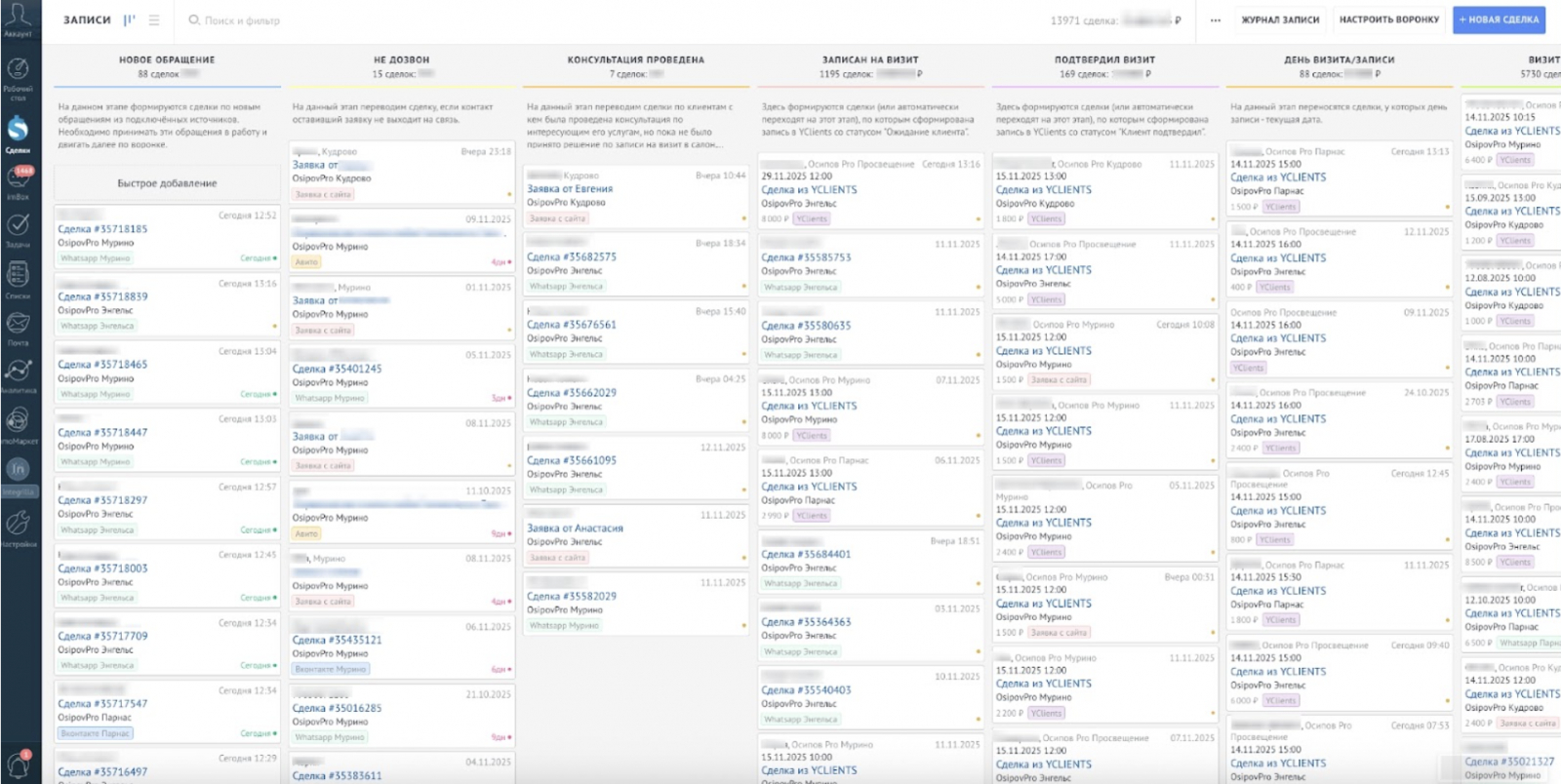Open deal Сделка #35682575
1561x784 pixels.
click(x=572, y=257)
